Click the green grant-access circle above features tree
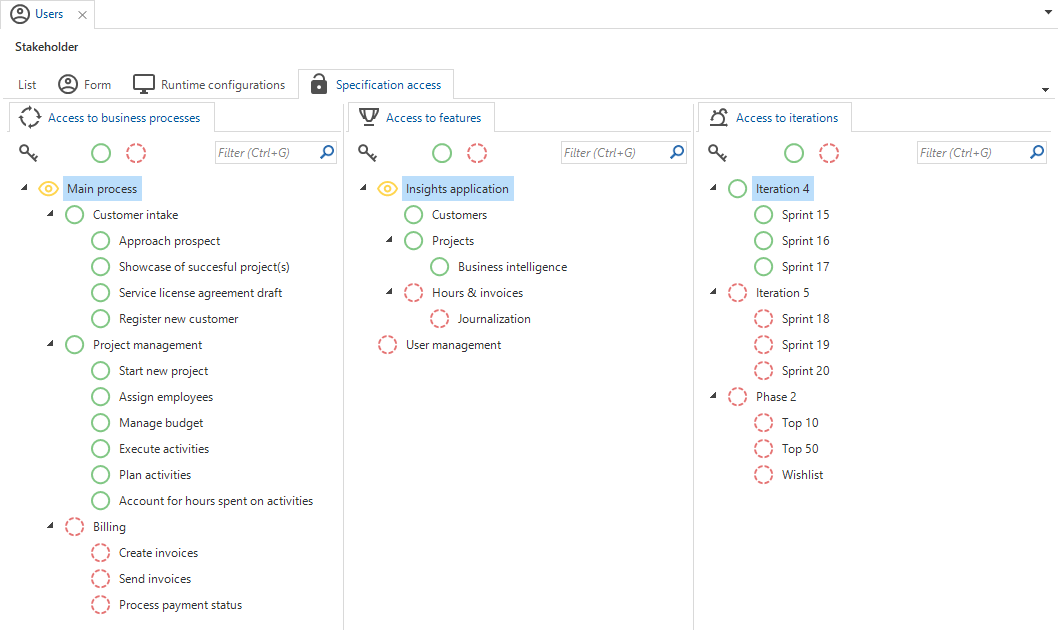This screenshot has width=1058, height=630. 442,153
